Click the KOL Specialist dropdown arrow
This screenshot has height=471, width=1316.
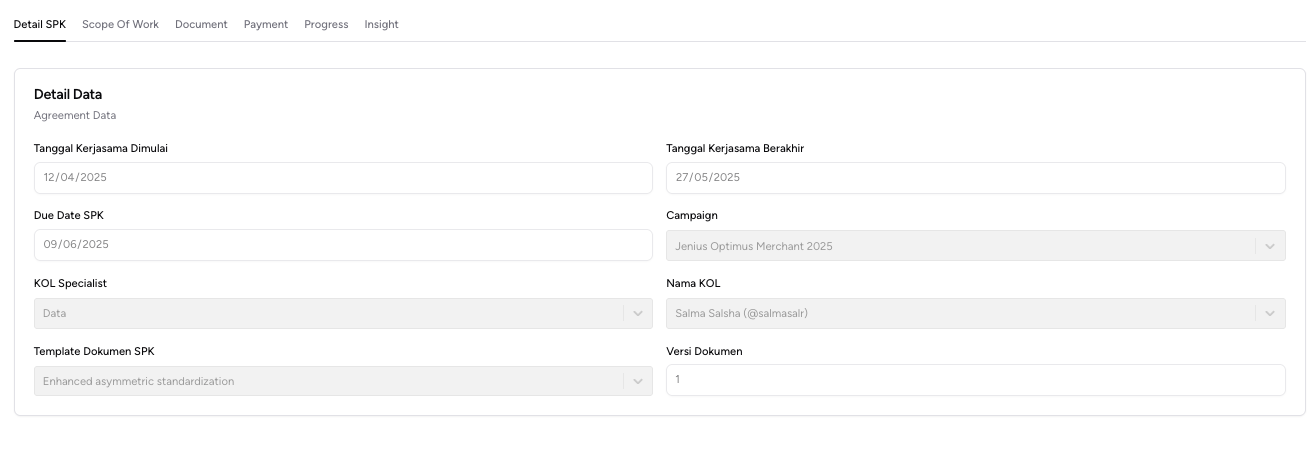pyautogui.click(x=638, y=314)
